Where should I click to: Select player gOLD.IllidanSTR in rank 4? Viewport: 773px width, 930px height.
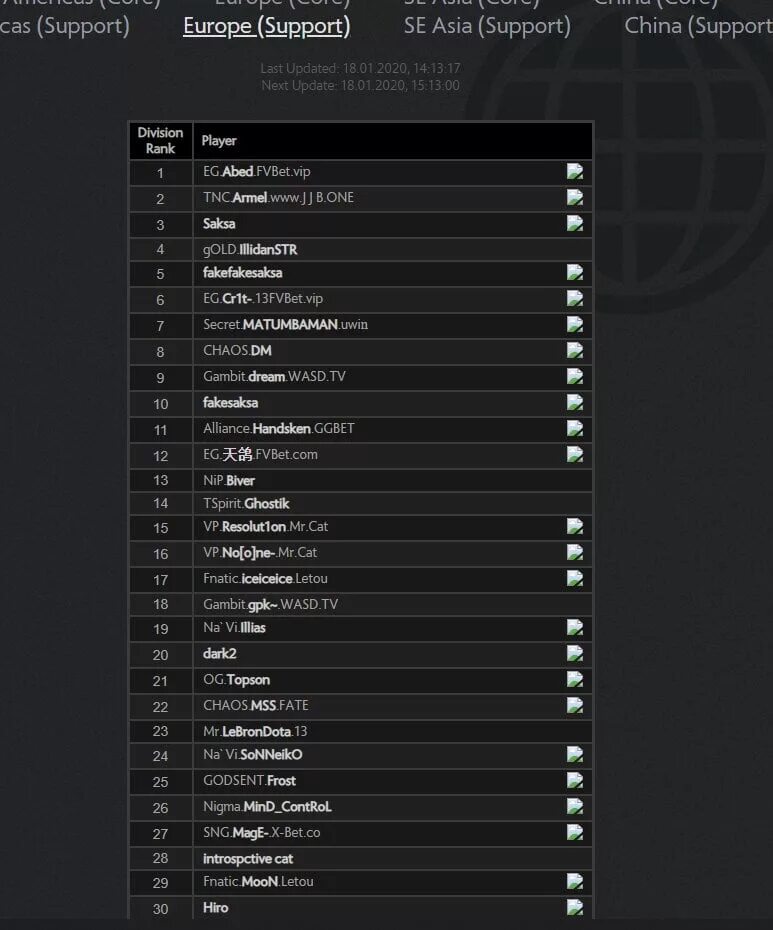click(250, 250)
